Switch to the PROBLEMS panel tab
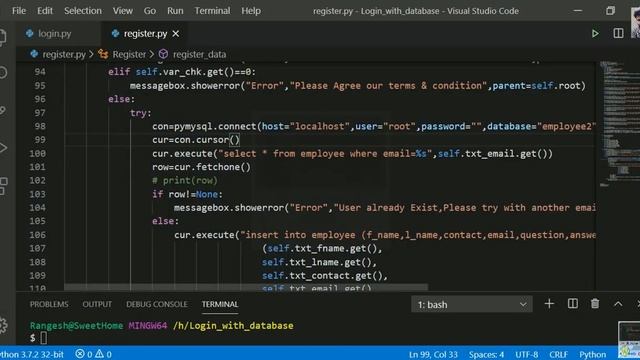640x360 pixels. click(x=49, y=304)
